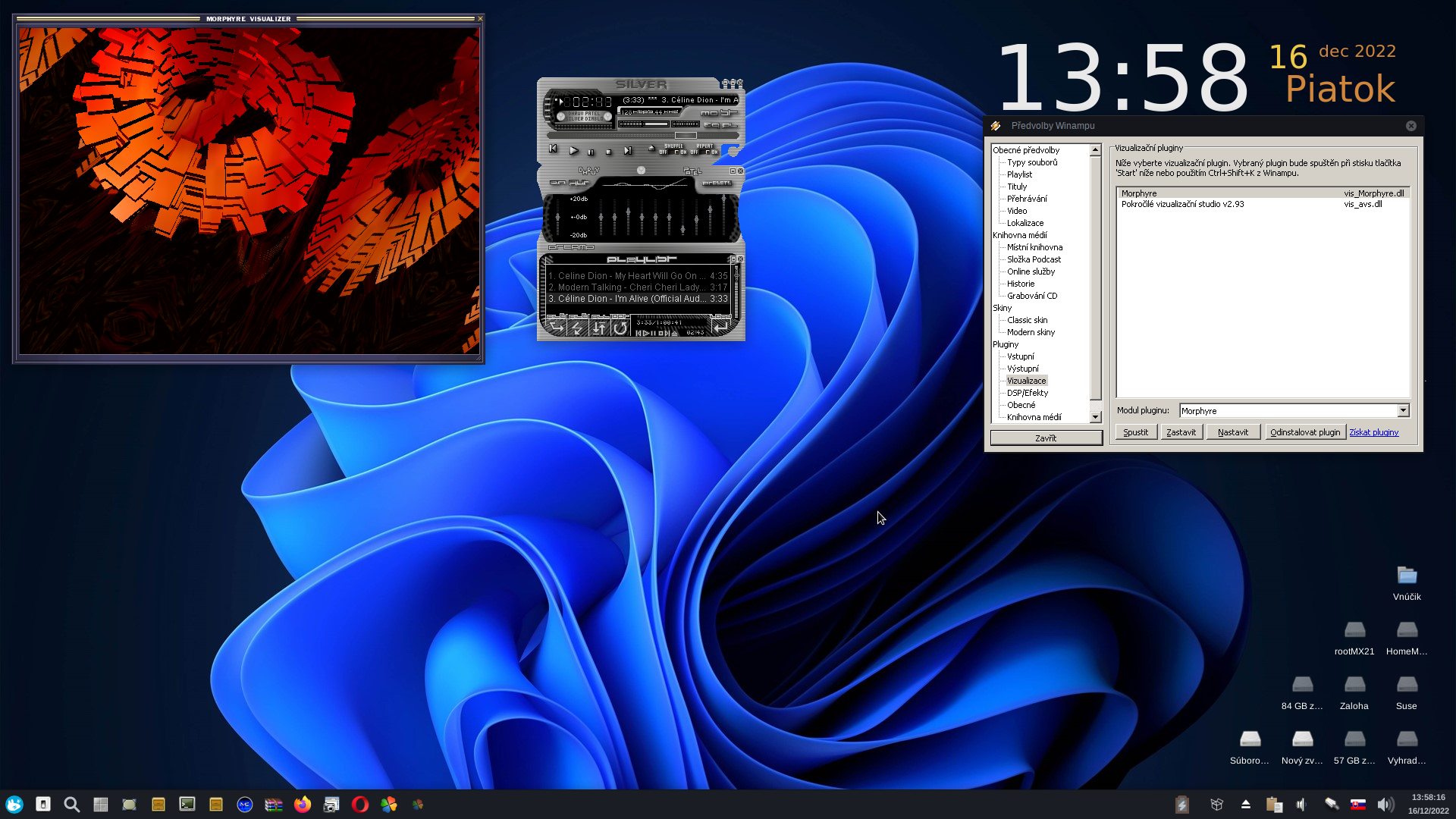
Task: Open Firefox from the taskbar
Action: 303,805
